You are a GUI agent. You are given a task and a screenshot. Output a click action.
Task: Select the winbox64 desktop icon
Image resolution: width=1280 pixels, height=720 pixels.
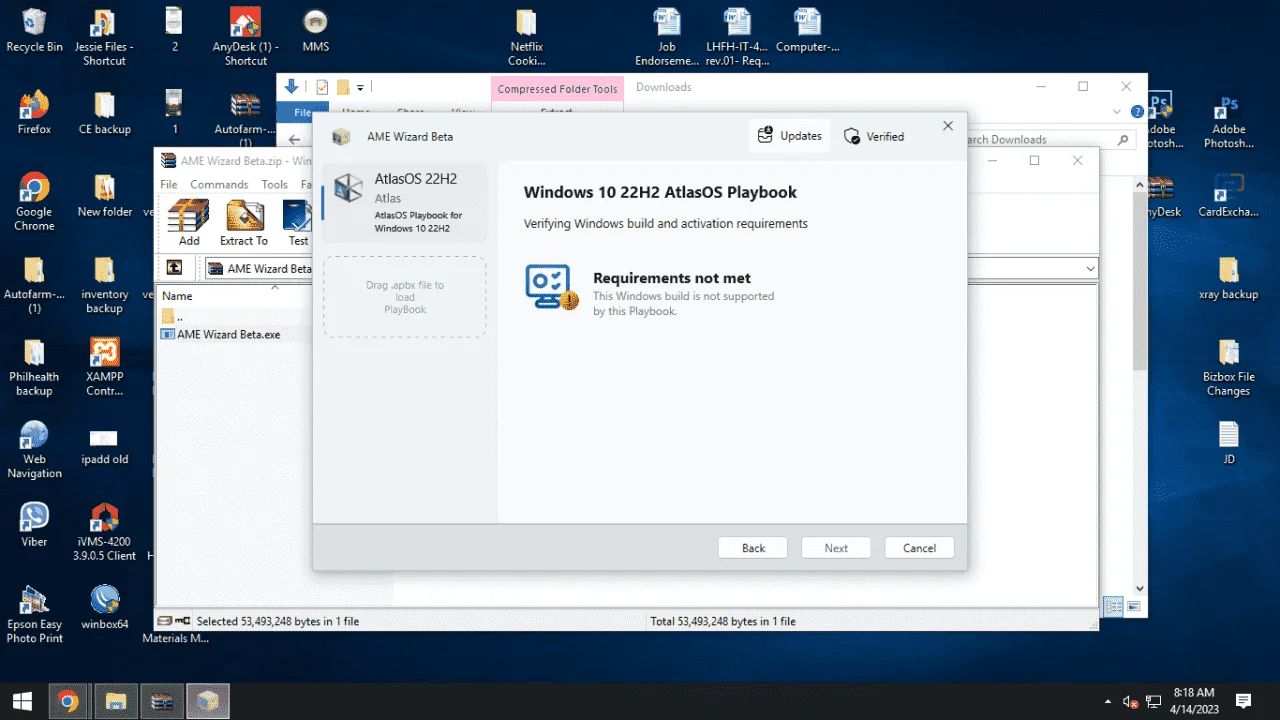pos(104,607)
